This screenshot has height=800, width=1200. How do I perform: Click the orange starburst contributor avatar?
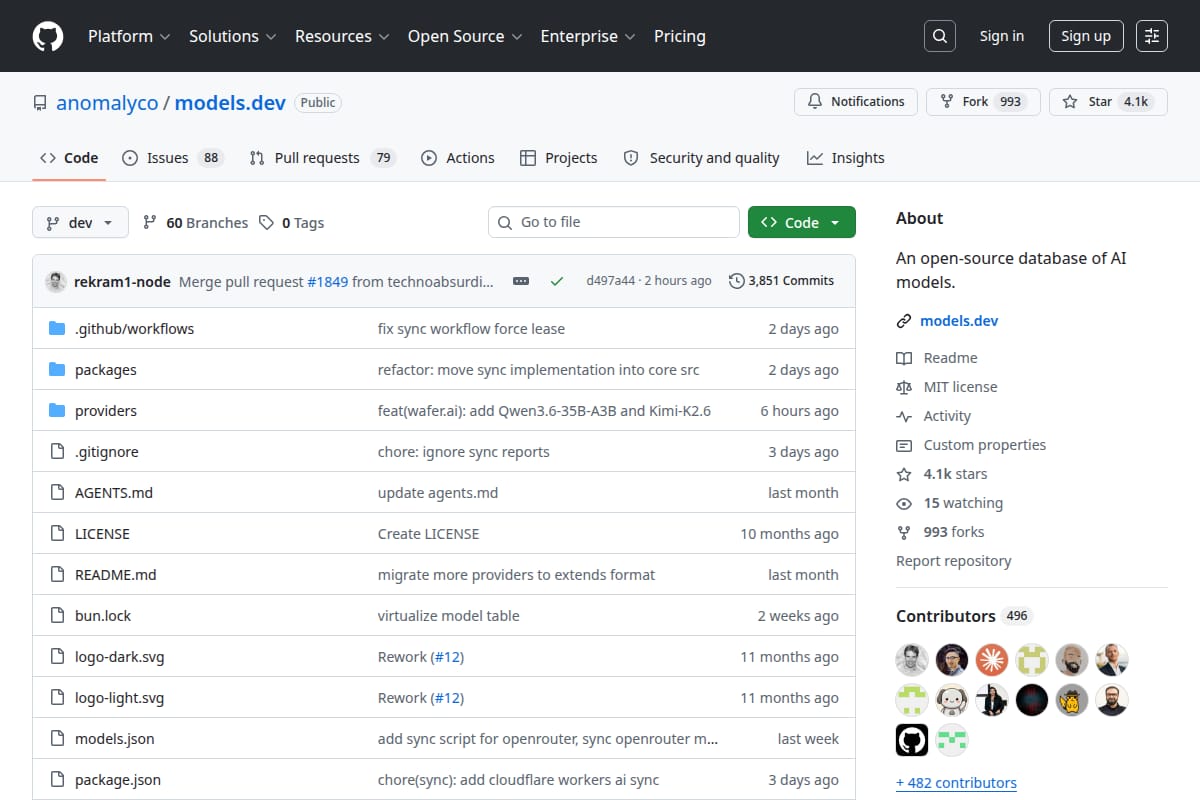click(x=992, y=660)
